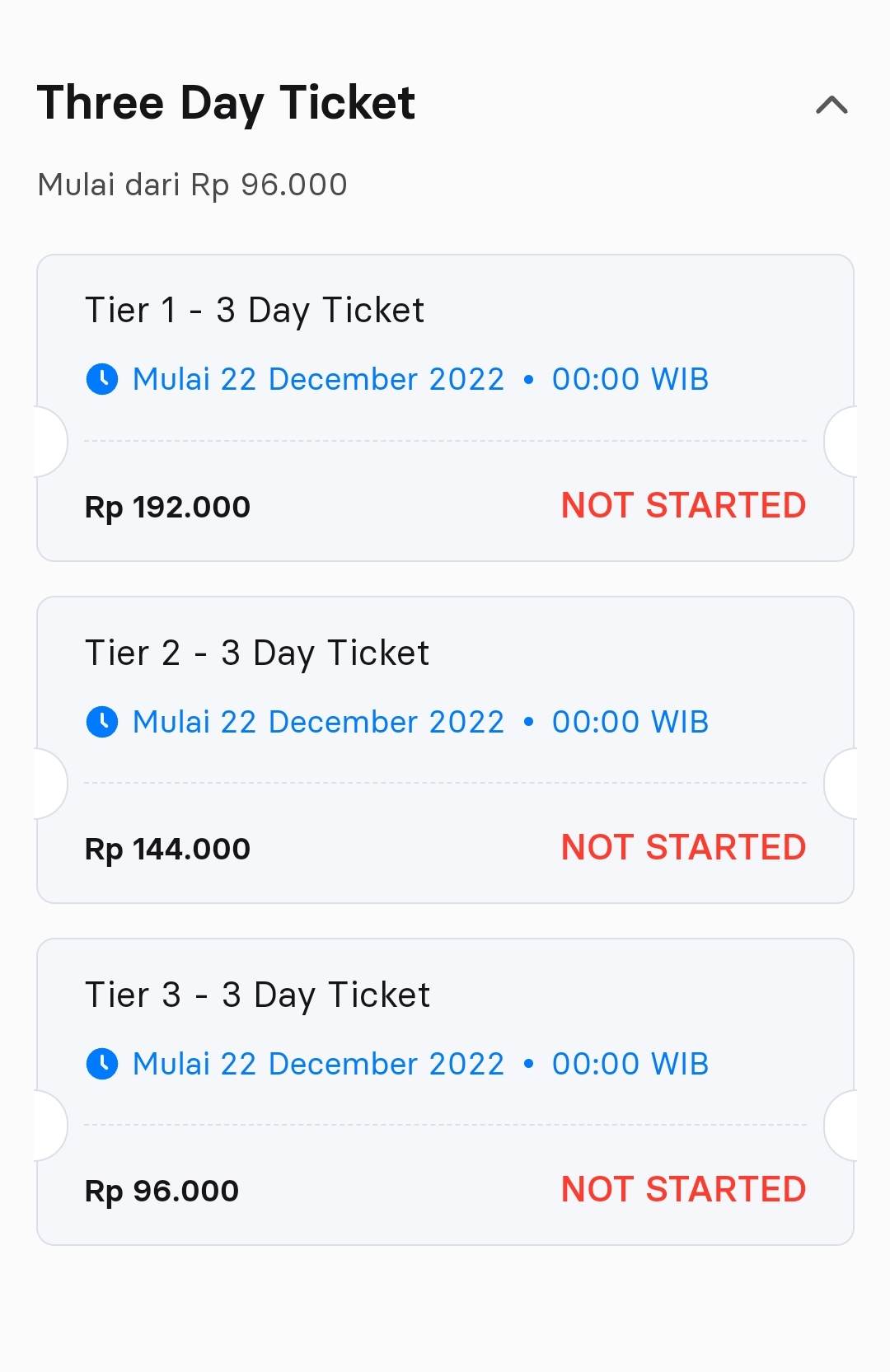Click the clock icon on Tier 1 ticket

tap(102, 380)
